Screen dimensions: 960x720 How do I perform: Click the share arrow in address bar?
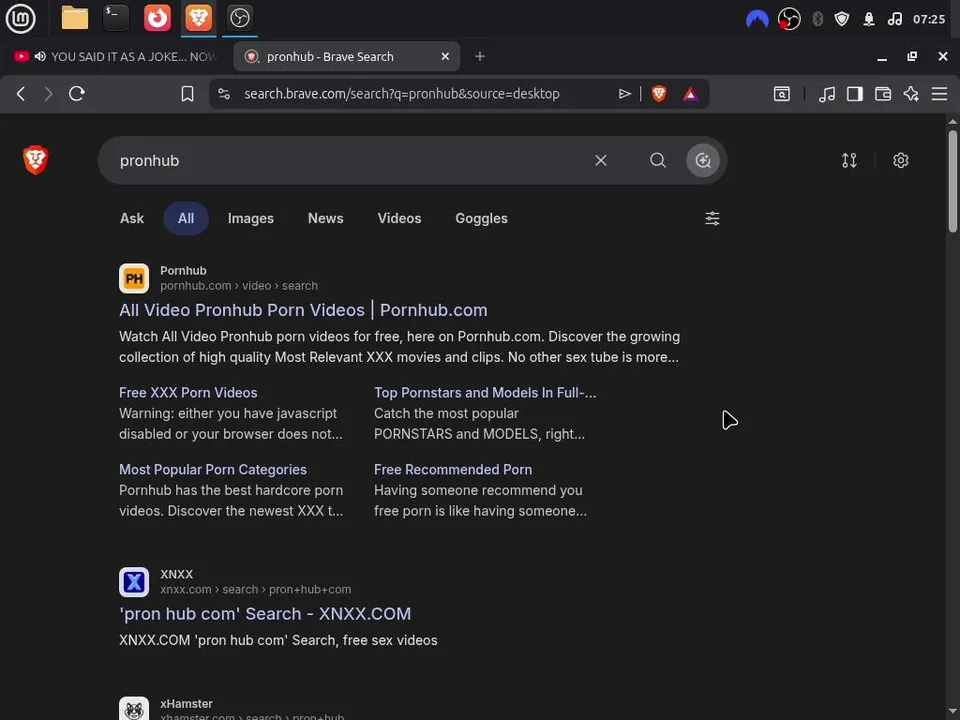point(624,94)
